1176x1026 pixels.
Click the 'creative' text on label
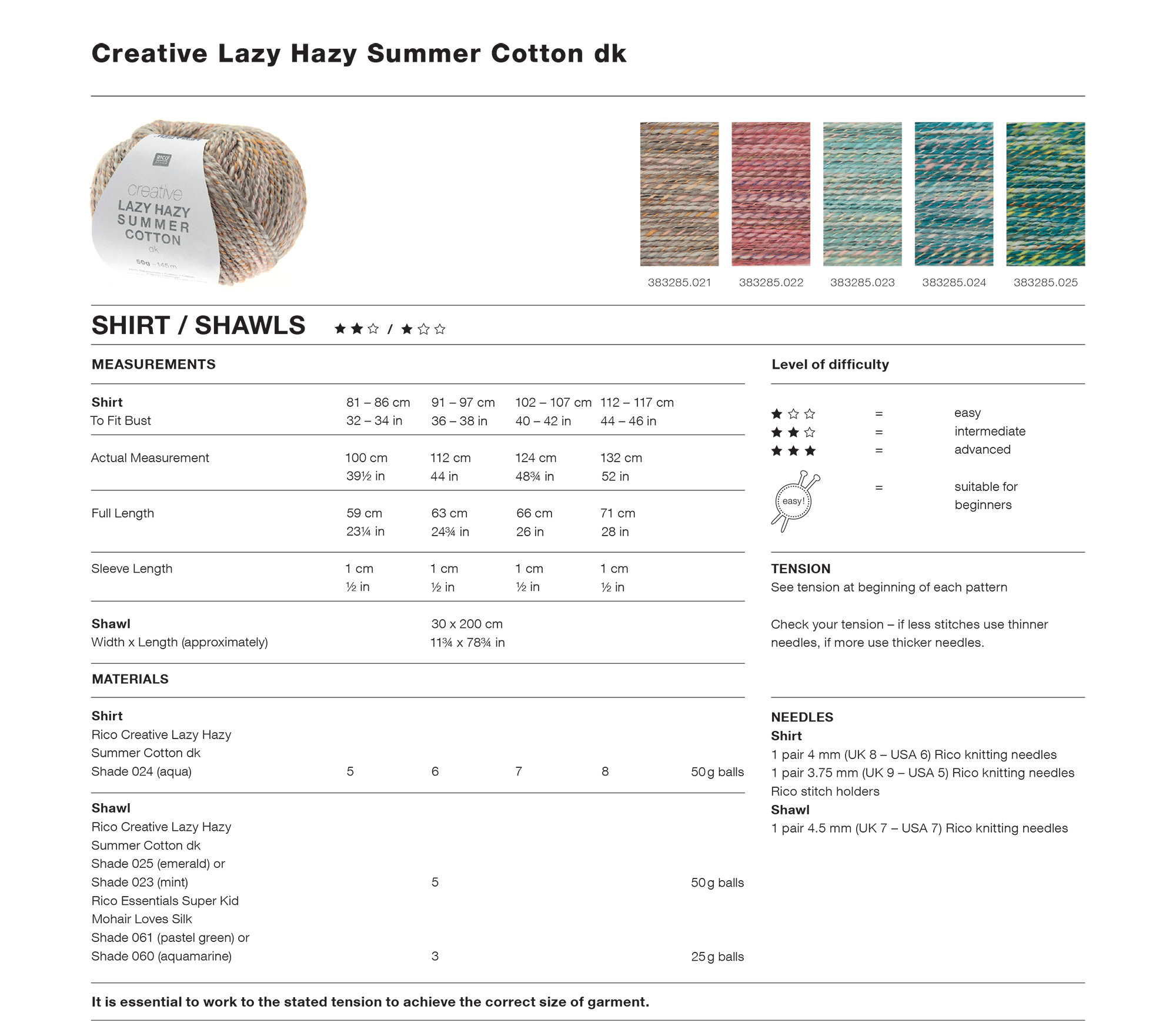[x=155, y=192]
